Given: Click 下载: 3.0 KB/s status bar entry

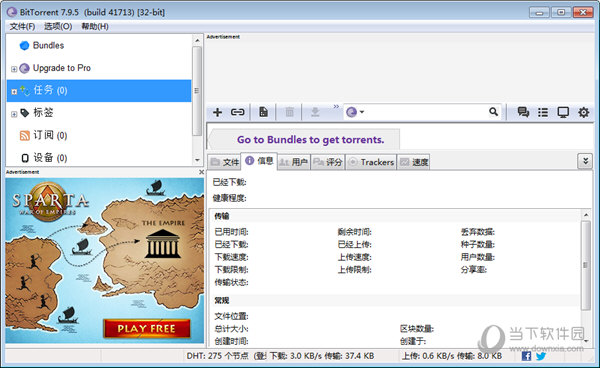Looking at the screenshot, I should tap(322, 356).
